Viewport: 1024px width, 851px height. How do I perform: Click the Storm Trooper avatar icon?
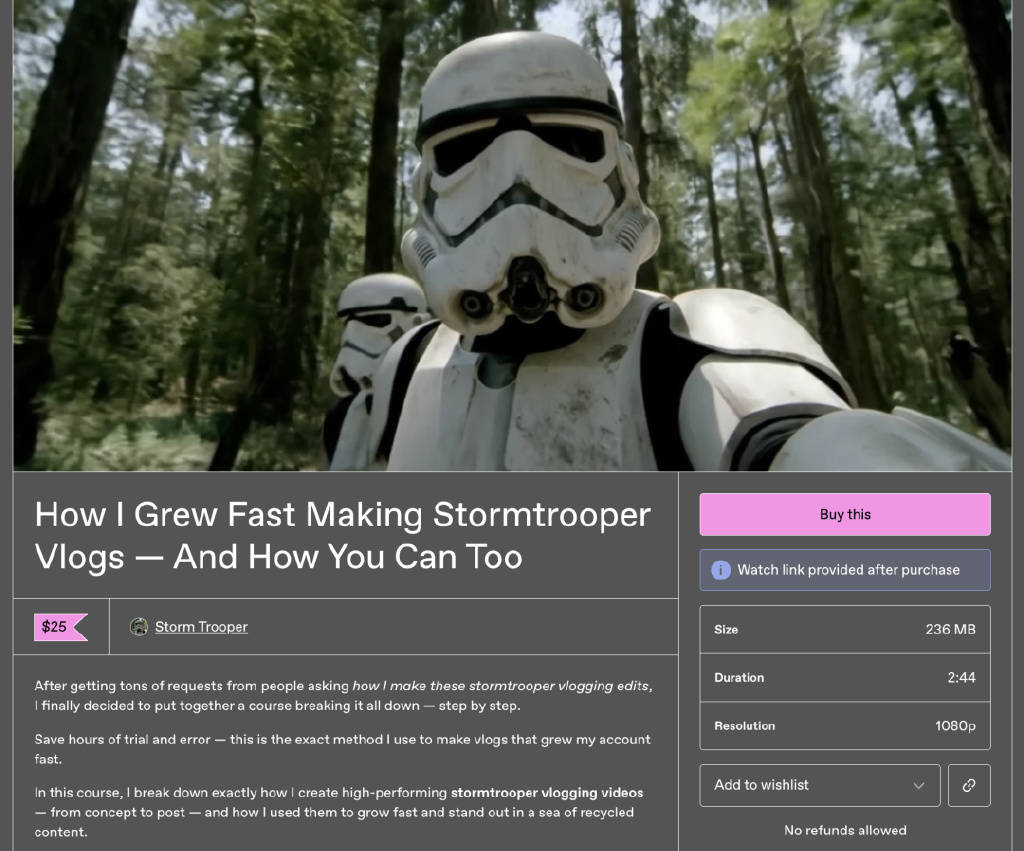pos(138,627)
